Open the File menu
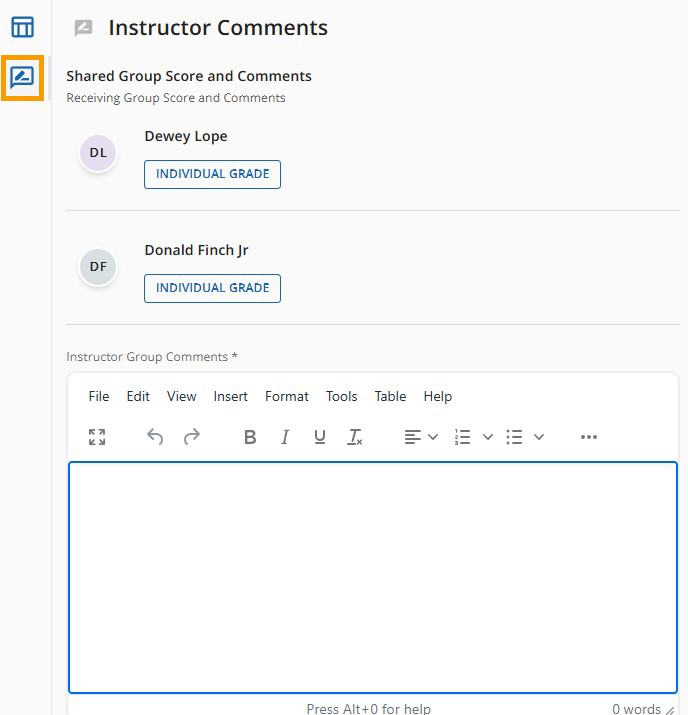Image resolution: width=688 pixels, height=715 pixels. tap(99, 396)
